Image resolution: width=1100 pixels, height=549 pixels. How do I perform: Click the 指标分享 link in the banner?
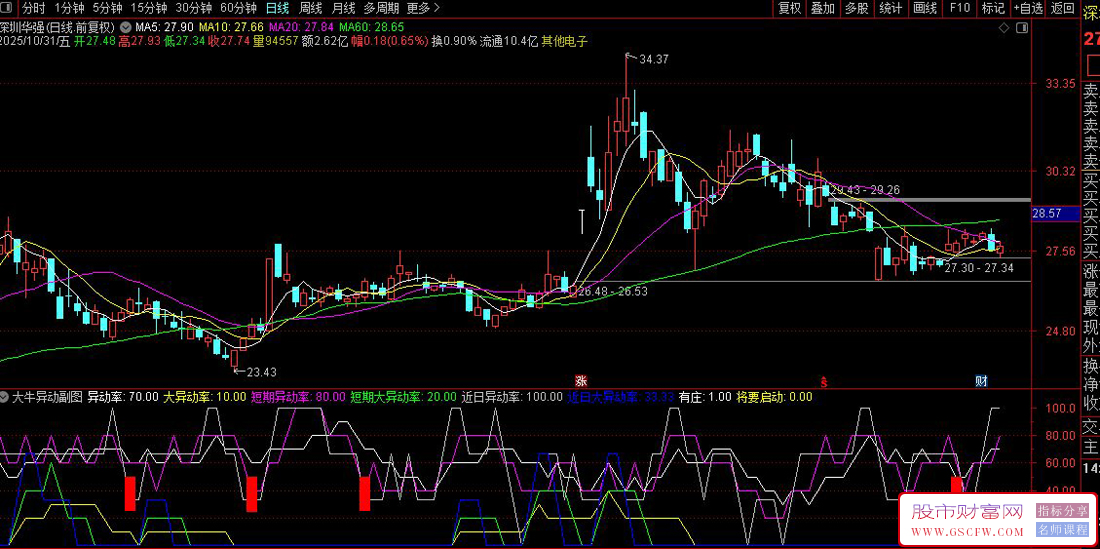(1062, 510)
